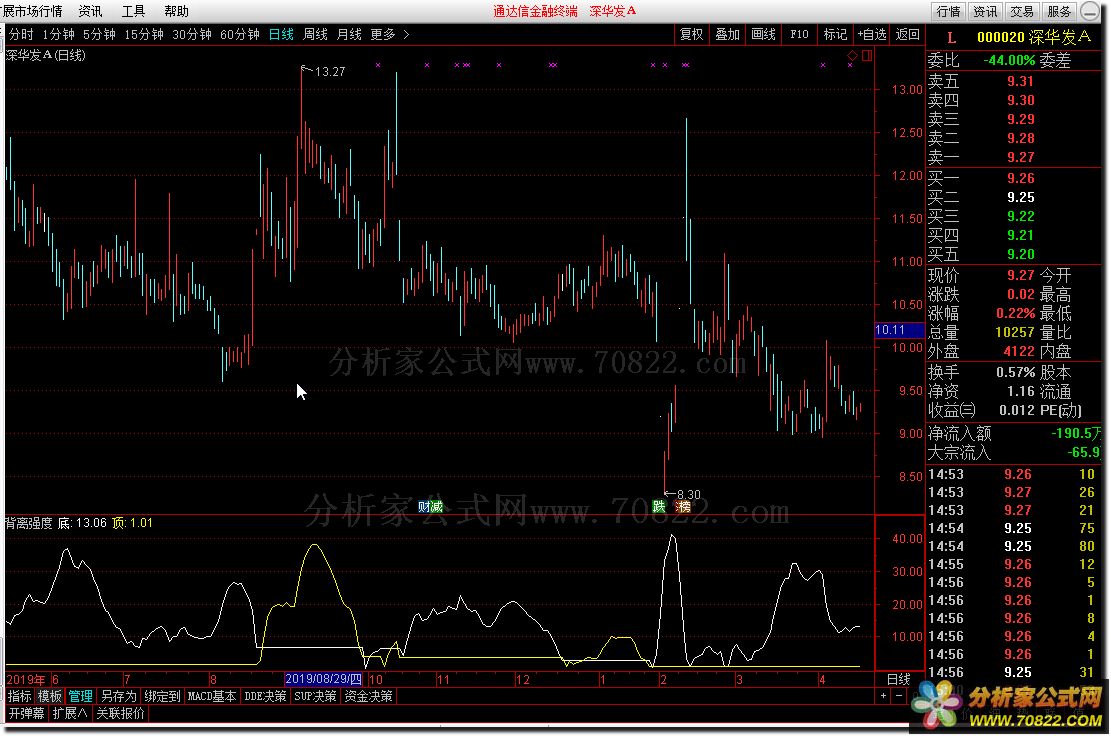The width and height of the screenshot is (1111, 736).
Task: Click the green 跌 marker icon
Action: 659,506
